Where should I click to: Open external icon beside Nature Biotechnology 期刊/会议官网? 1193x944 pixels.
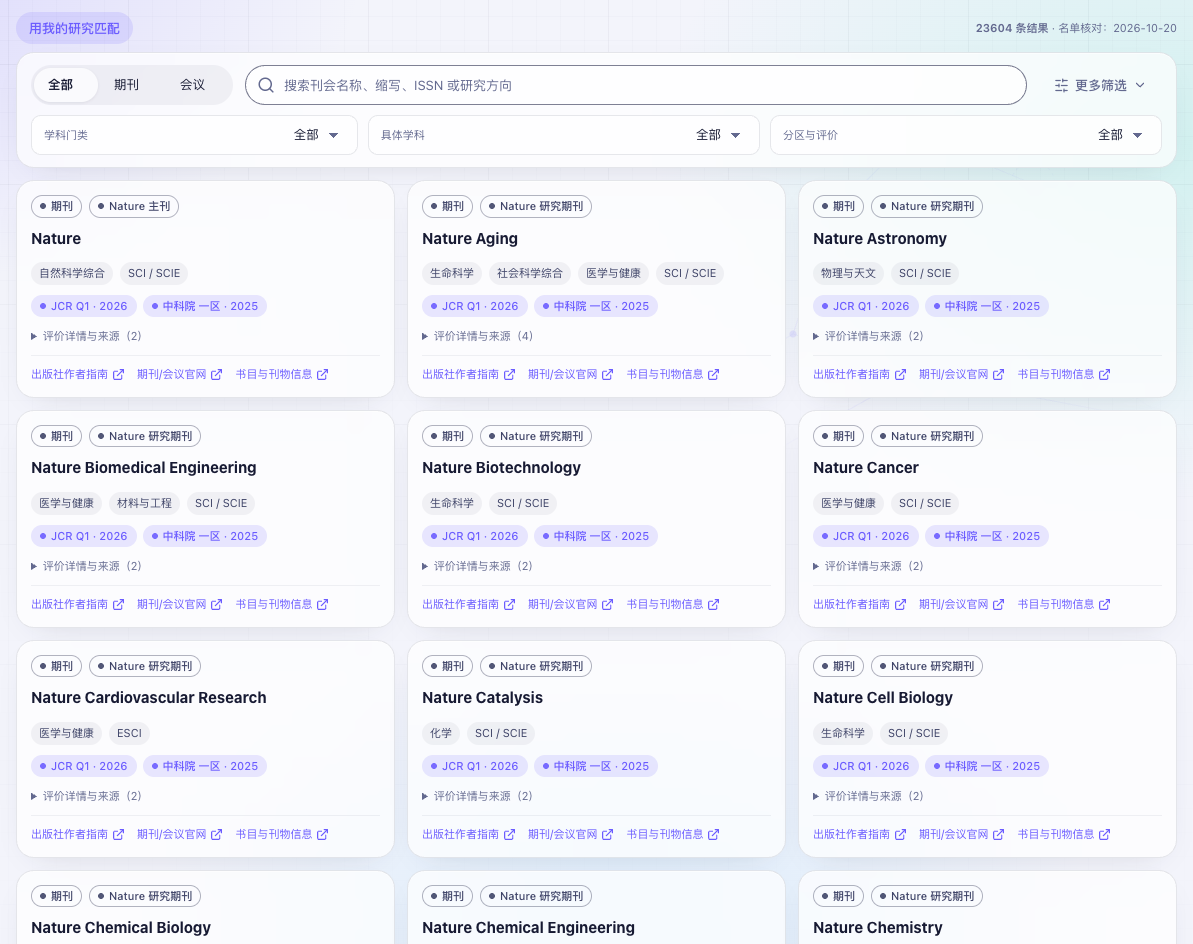[x=608, y=604]
